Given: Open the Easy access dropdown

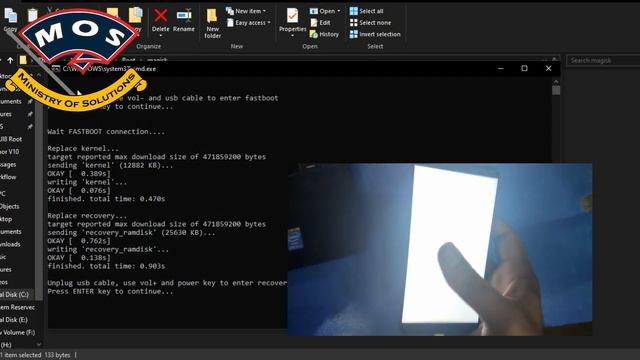Looking at the screenshot, I should (x=249, y=23).
